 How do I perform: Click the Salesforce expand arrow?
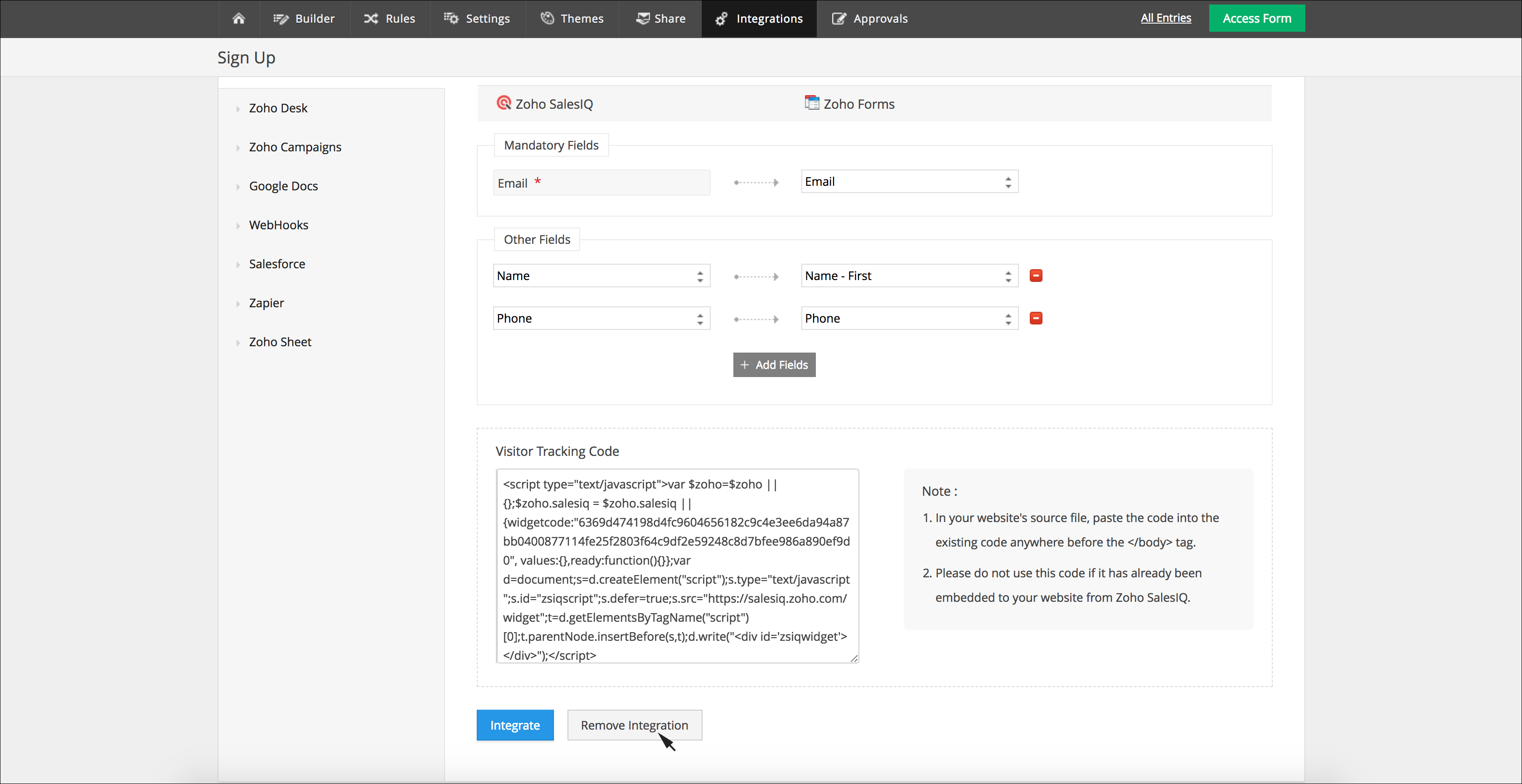(x=238, y=265)
